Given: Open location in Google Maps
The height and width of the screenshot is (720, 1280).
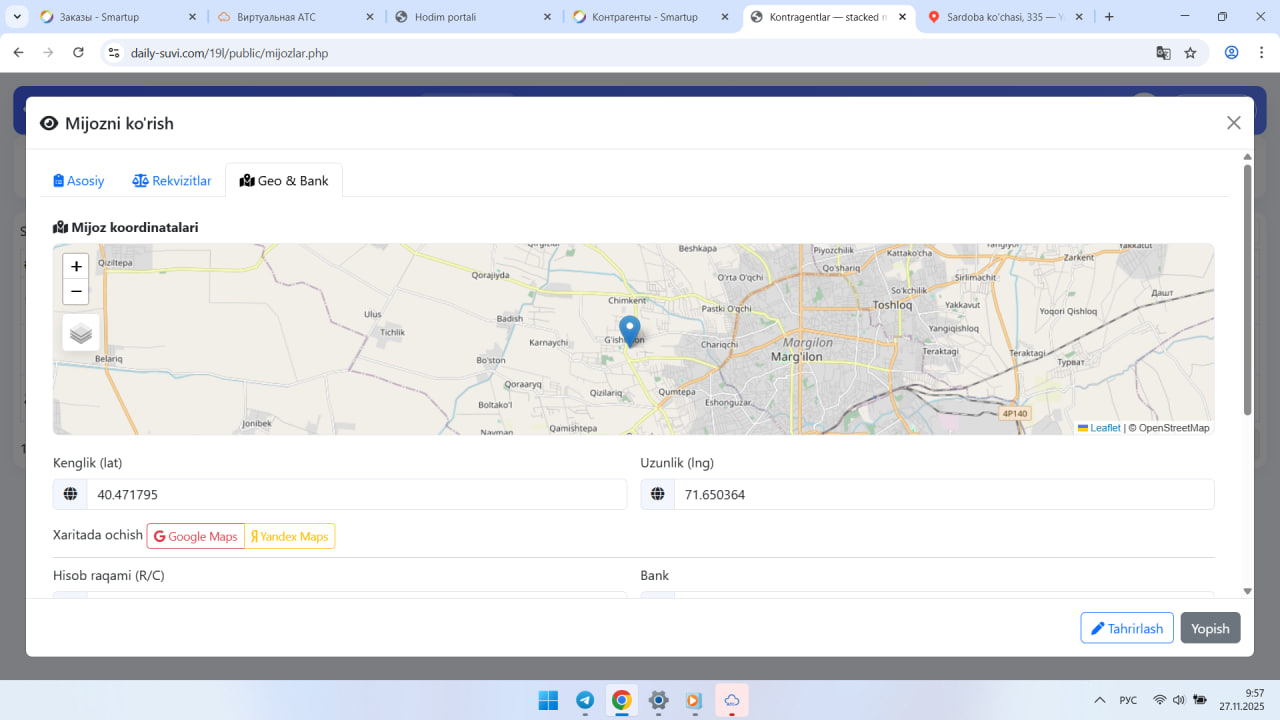Looking at the screenshot, I should coord(196,536).
